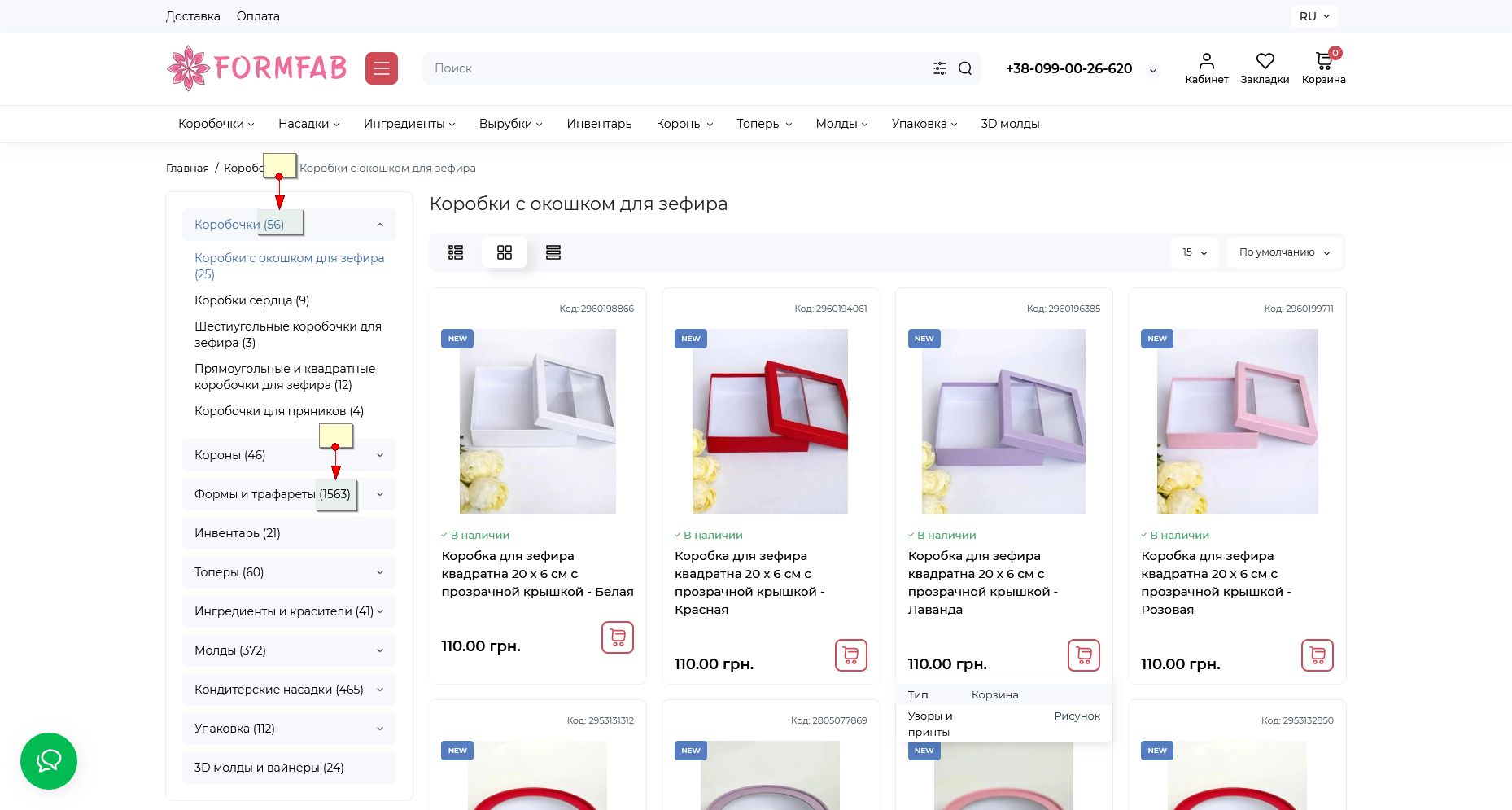The width and height of the screenshot is (1512, 810).
Task: Open the Белая box product title
Action: coord(537,574)
